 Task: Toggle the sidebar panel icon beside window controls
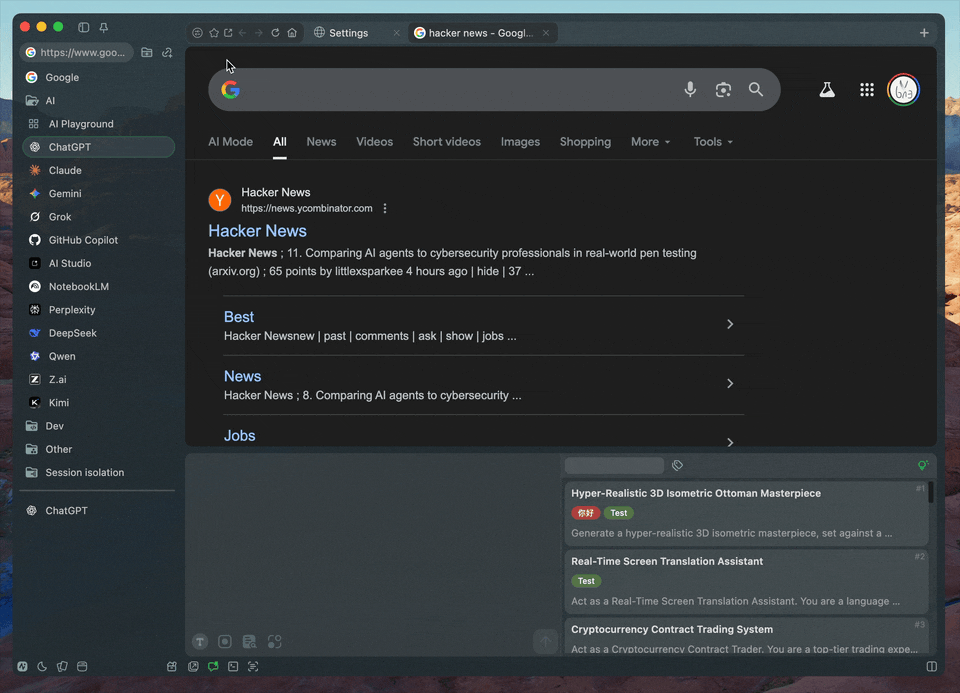pos(84,27)
